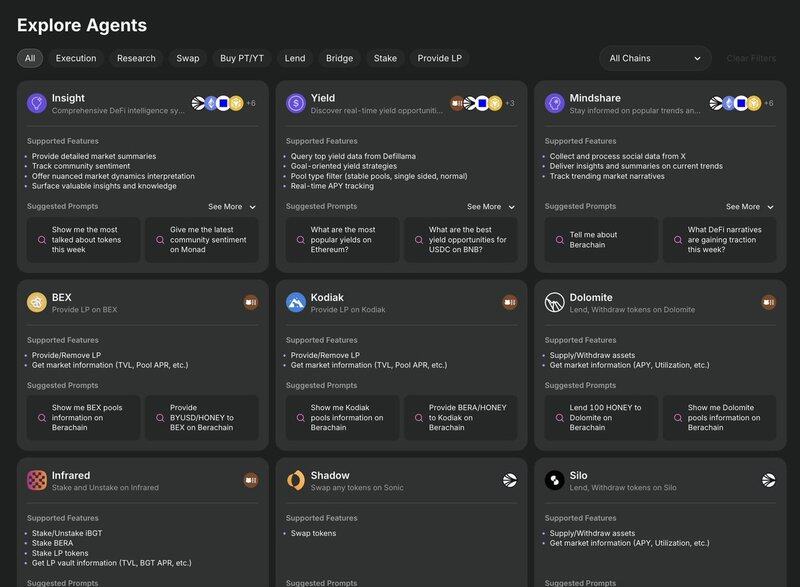Image resolution: width=800 pixels, height=587 pixels.
Task: Click the Insight agent title
Action: [x=68, y=98]
